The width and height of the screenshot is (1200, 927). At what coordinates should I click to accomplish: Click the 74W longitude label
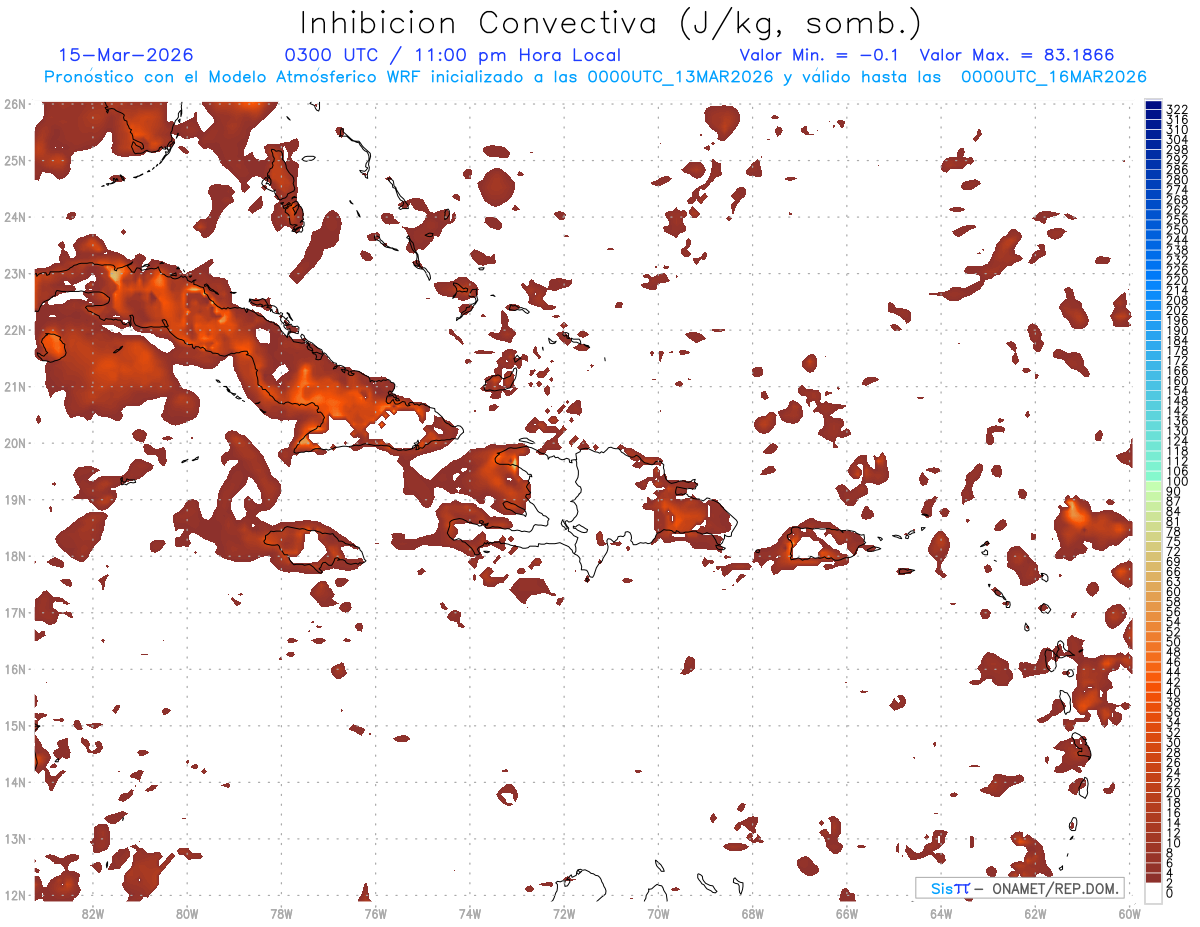pyautogui.click(x=470, y=913)
